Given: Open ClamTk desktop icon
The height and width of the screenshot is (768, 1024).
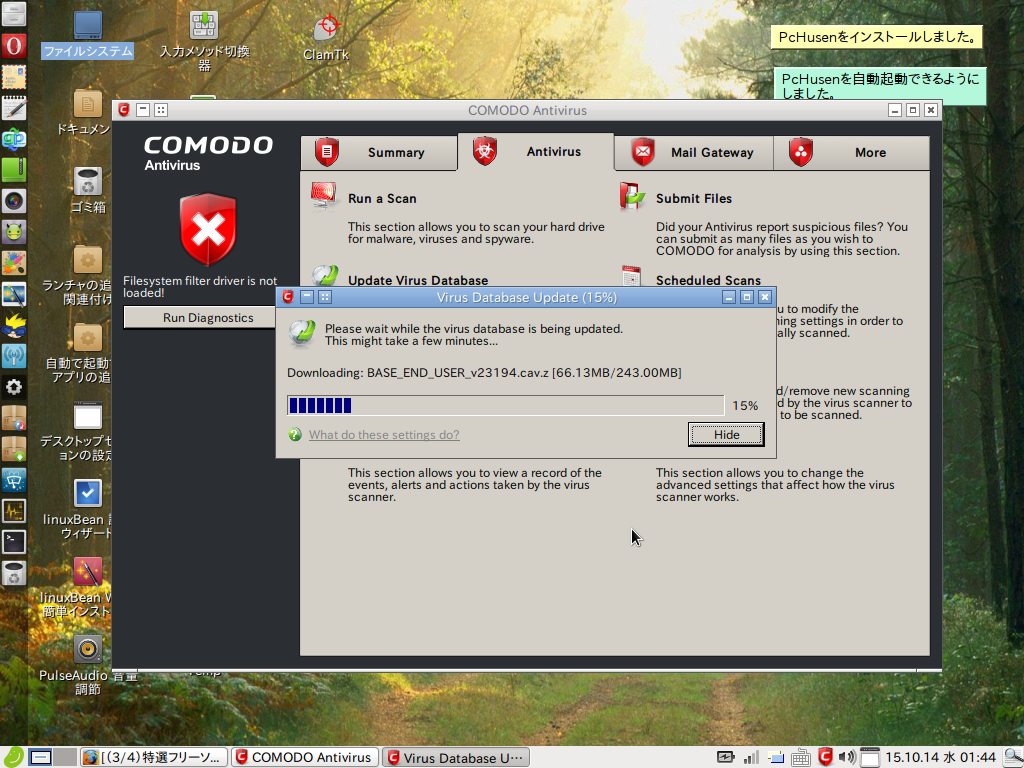Looking at the screenshot, I should [x=327, y=38].
